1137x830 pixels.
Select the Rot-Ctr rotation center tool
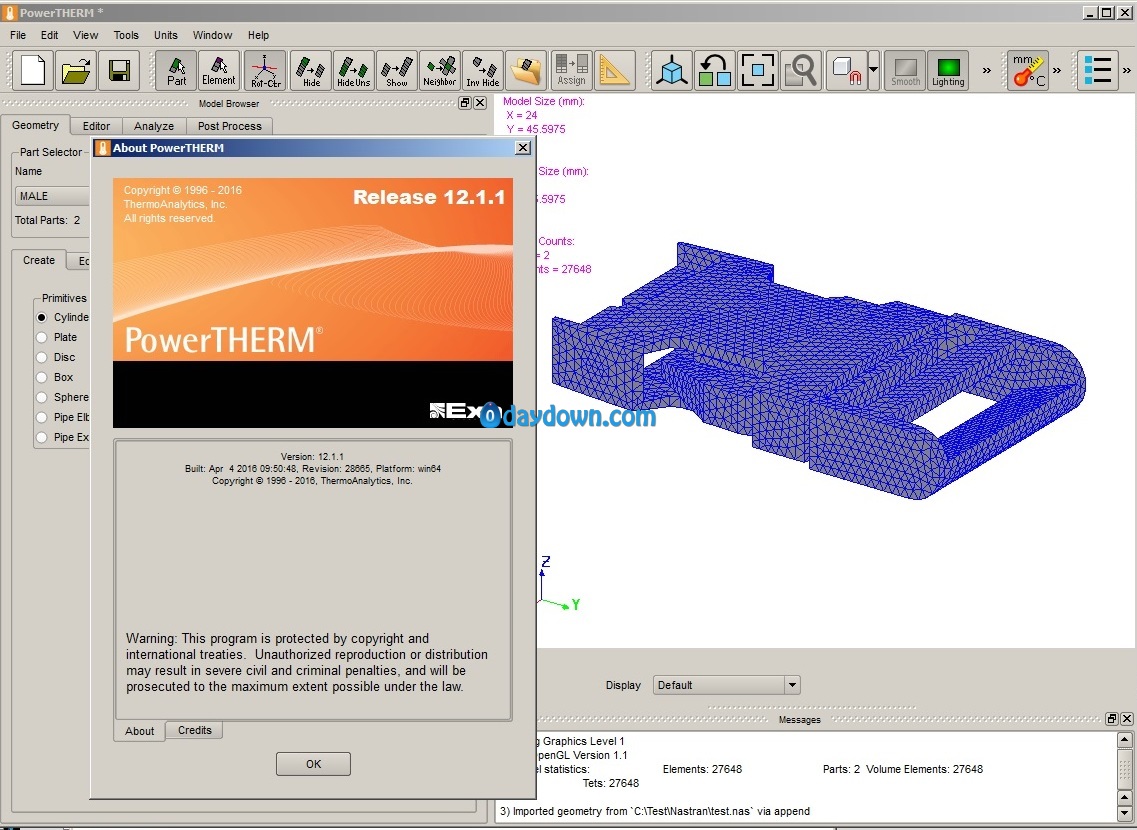coord(265,70)
